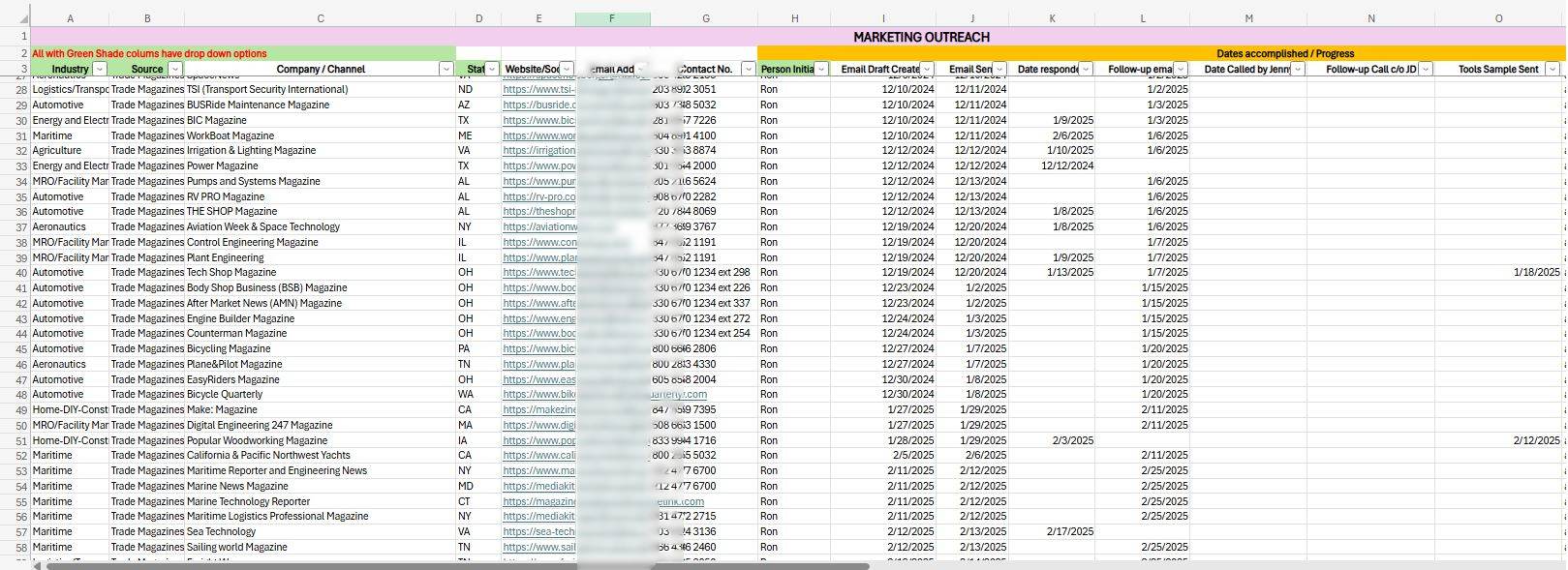The height and width of the screenshot is (570, 1568).
Task: Open the Company / Channel filter dropdown
Action: point(446,69)
